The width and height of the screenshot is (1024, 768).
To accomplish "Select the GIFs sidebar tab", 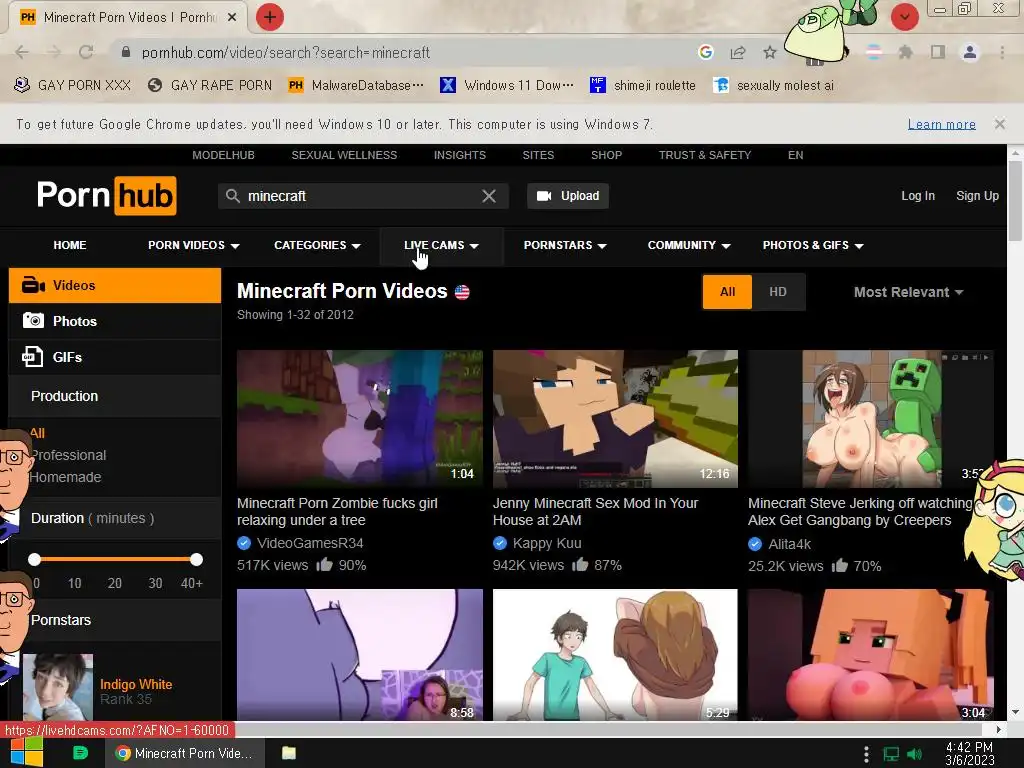I will (115, 357).
